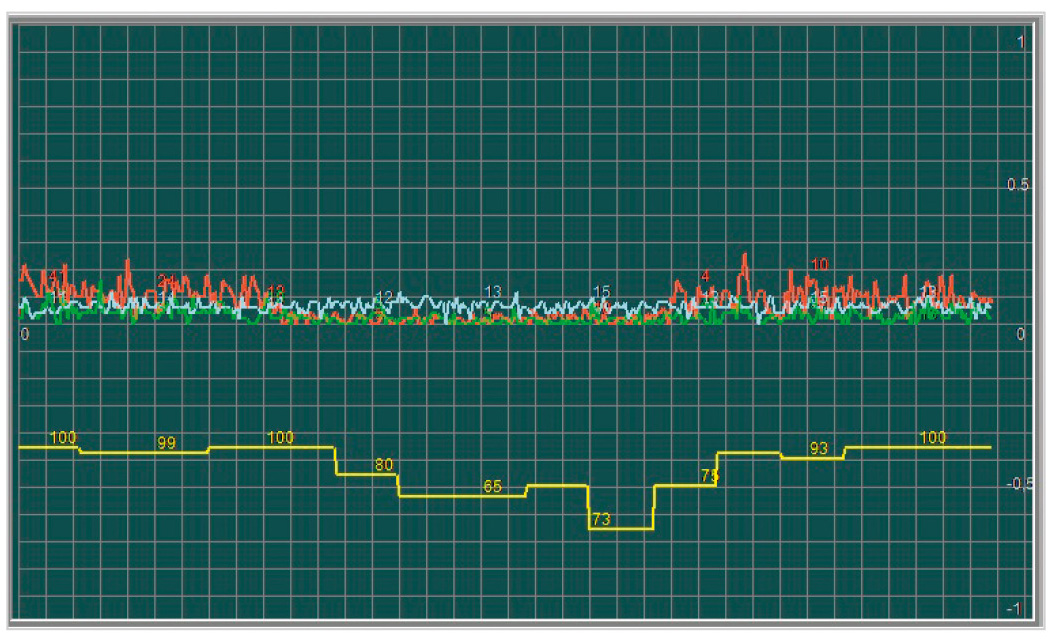Image resolution: width=1055 pixels, height=639 pixels.
Task: Click the yellow "75" step label
Action: pos(709,476)
